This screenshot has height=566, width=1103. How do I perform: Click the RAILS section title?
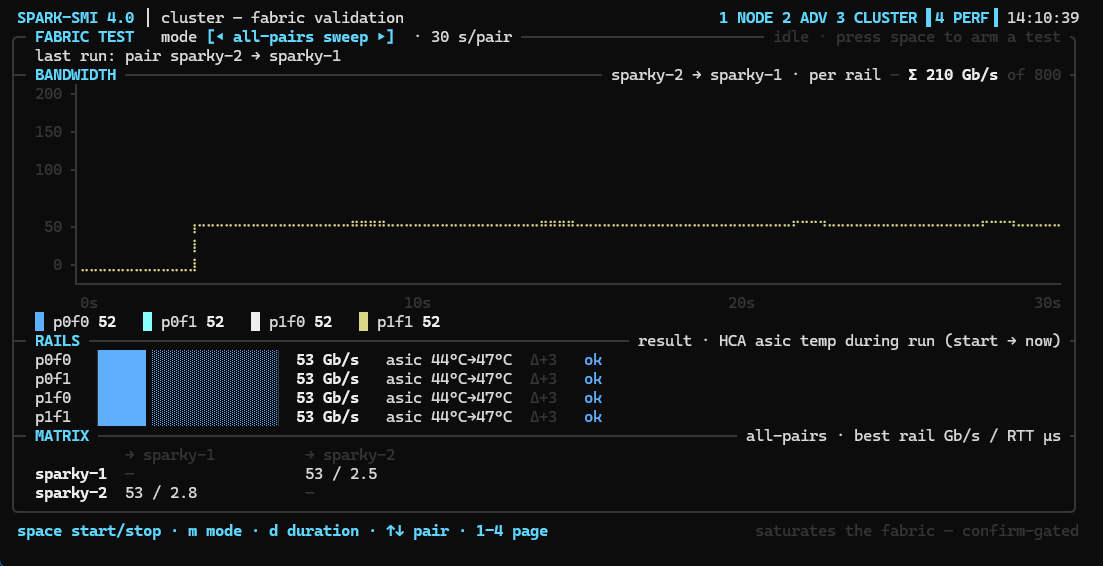(x=58, y=341)
